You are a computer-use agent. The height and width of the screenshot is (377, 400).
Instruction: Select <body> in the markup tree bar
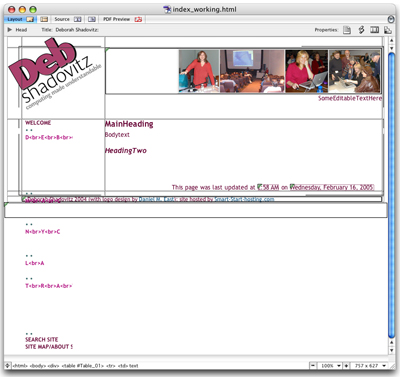click(37, 366)
